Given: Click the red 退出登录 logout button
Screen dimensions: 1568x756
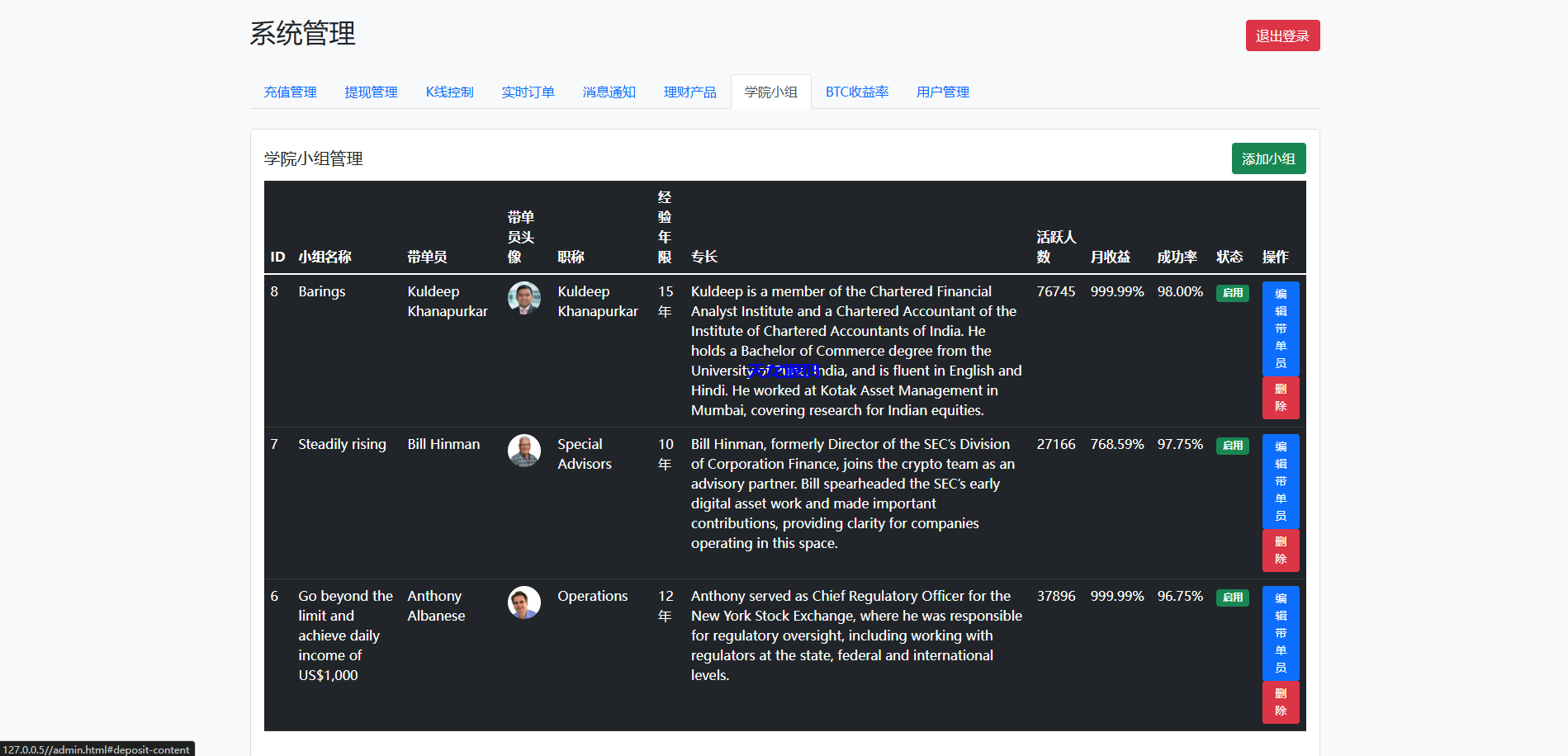Looking at the screenshot, I should point(1281,35).
